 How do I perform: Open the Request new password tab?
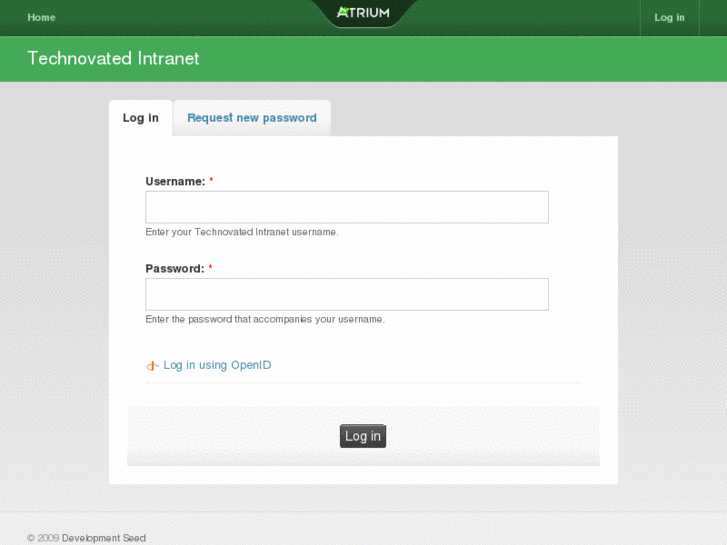[x=252, y=118]
